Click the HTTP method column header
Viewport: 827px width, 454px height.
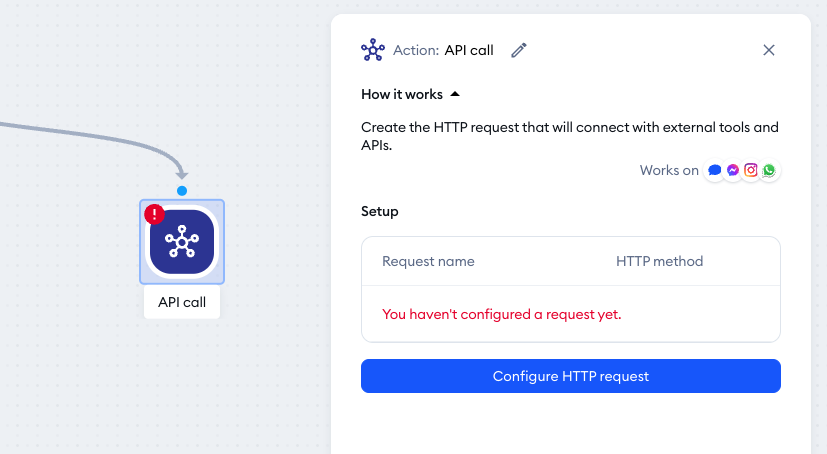click(659, 262)
